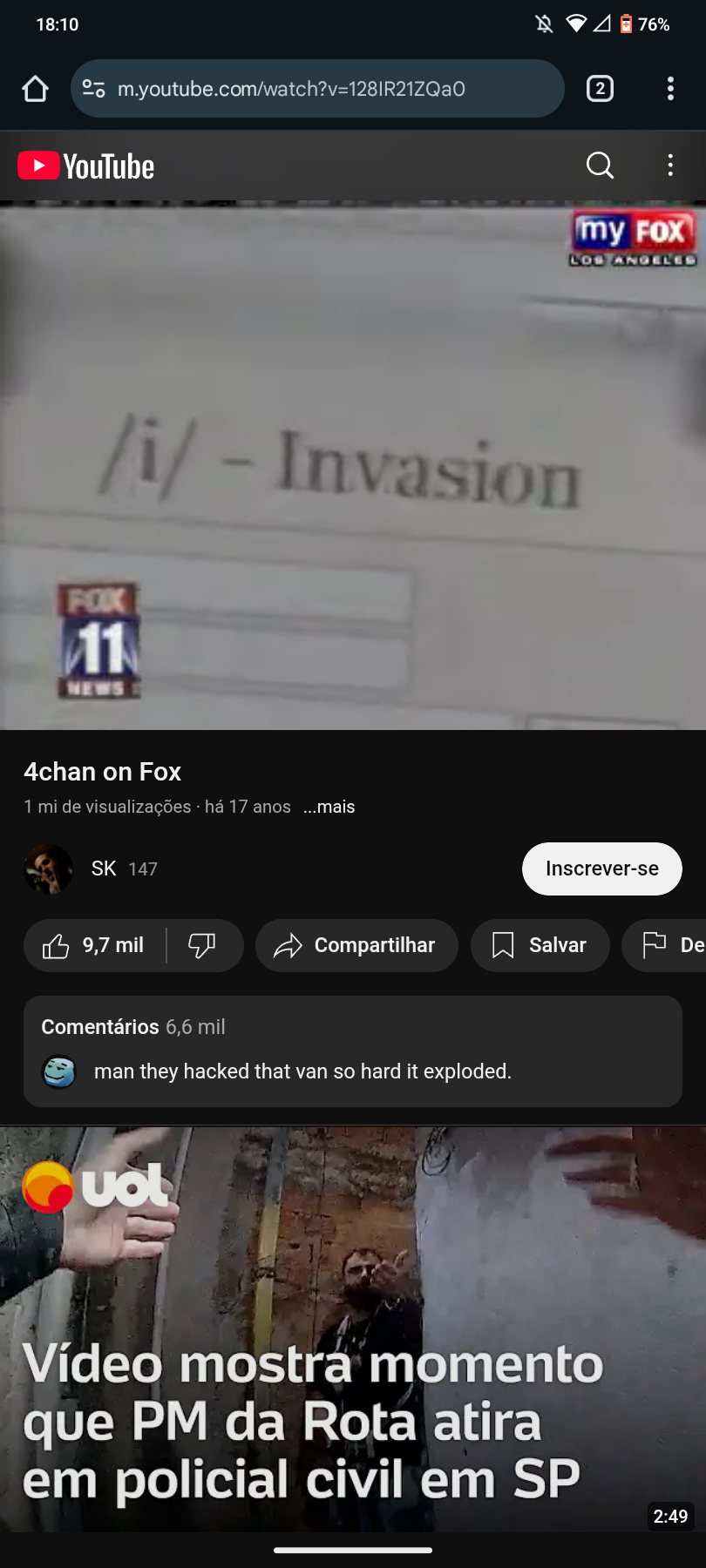The height and width of the screenshot is (1568, 706).
Task: Open the browser home page icon
Action: tap(35, 89)
